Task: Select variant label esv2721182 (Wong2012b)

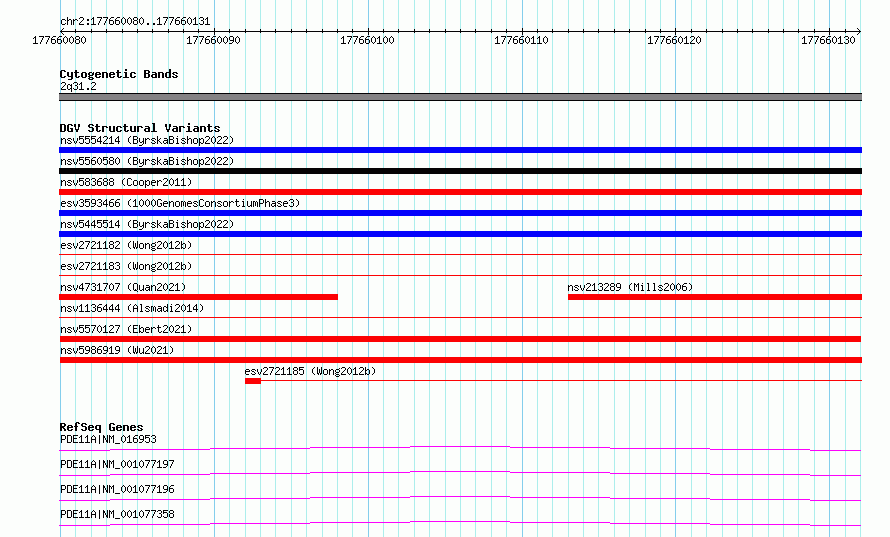Action: pos(126,245)
